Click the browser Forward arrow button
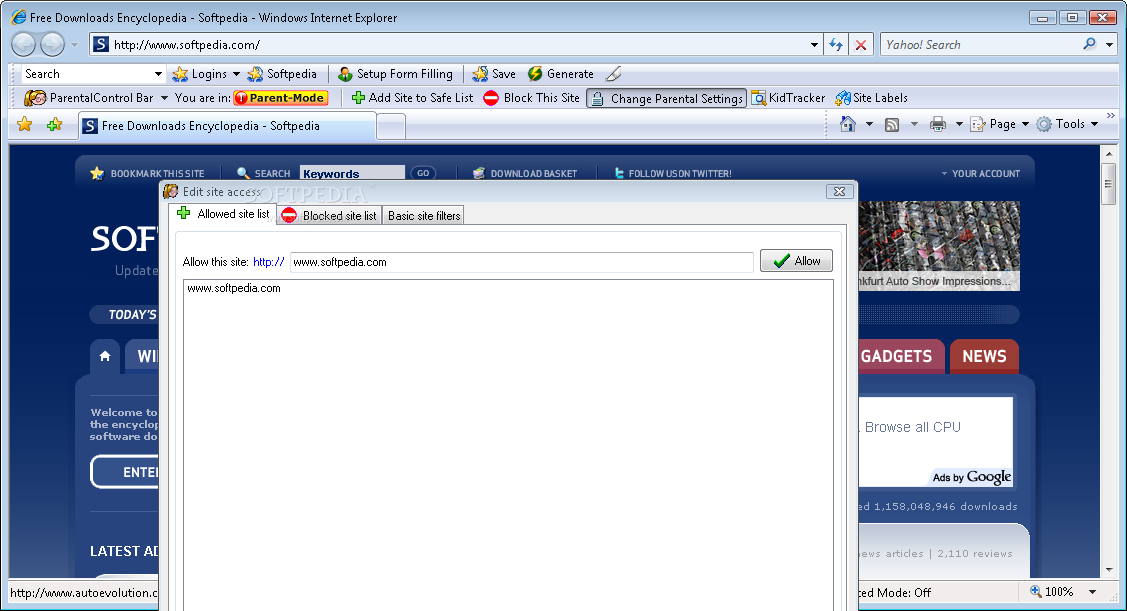Screen dimensions: 1127x611 coord(52,45)
